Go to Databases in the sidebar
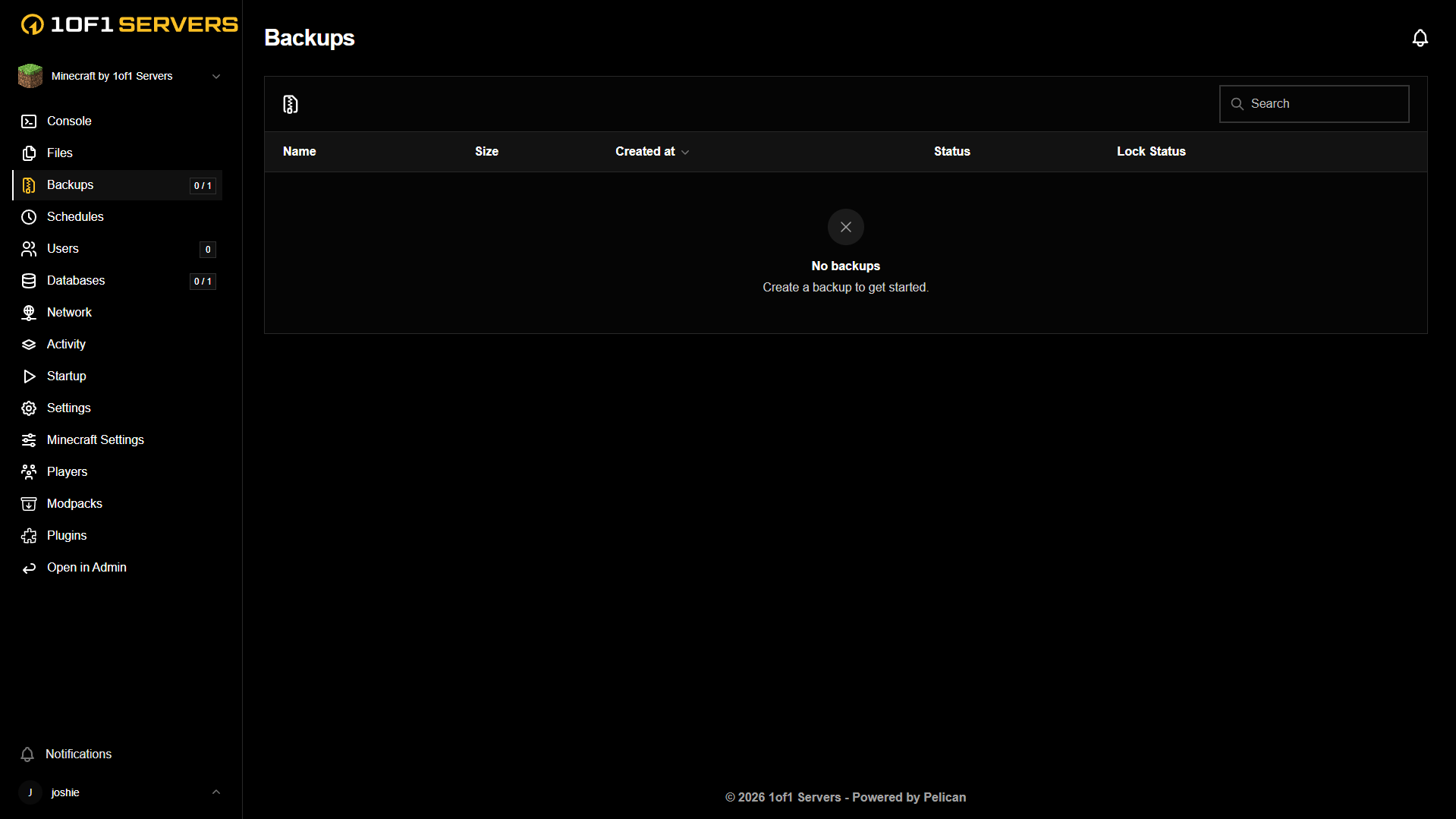 [x=118, y=281]
